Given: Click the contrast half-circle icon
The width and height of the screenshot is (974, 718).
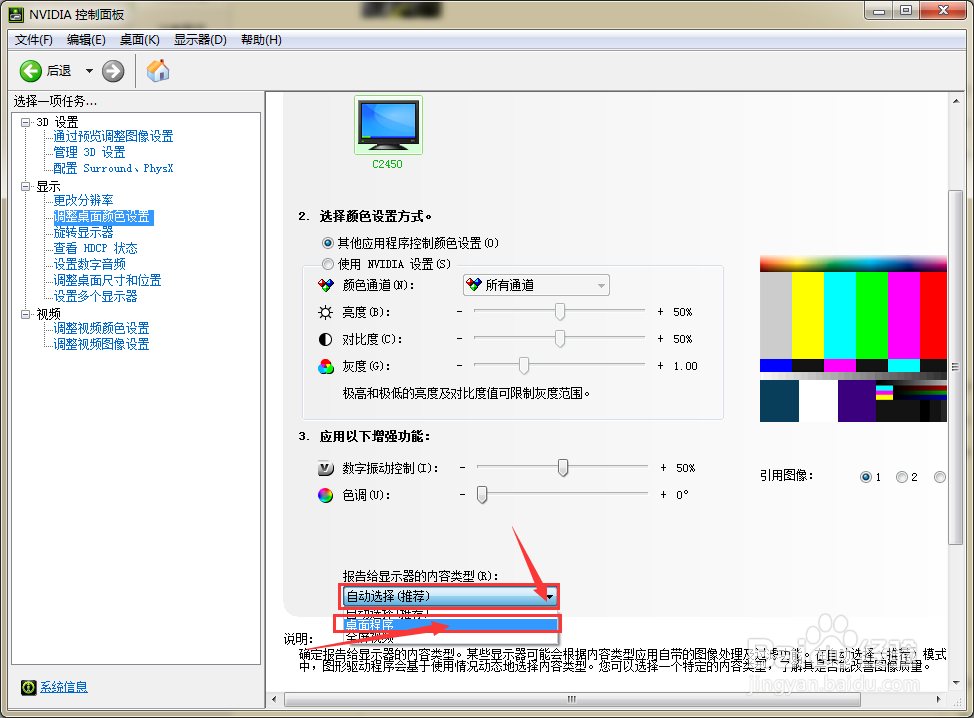Looking at the screenshot, I should (x=325, y=340).
